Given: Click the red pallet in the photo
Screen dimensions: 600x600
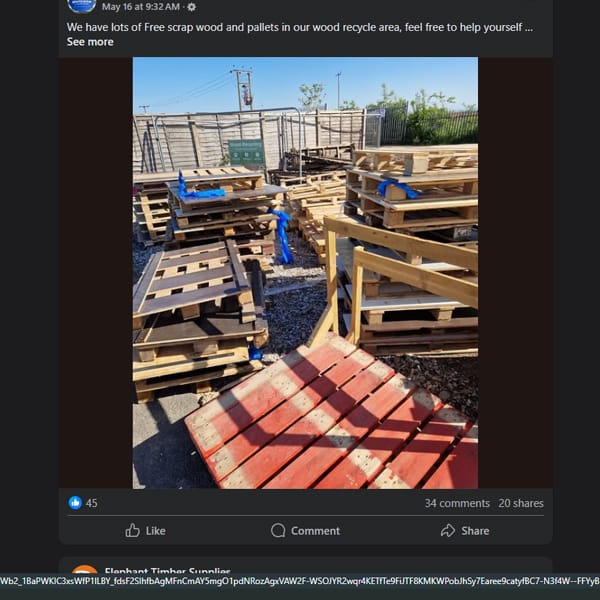Looking at the screenshot, I should click(x=331, y=415).
